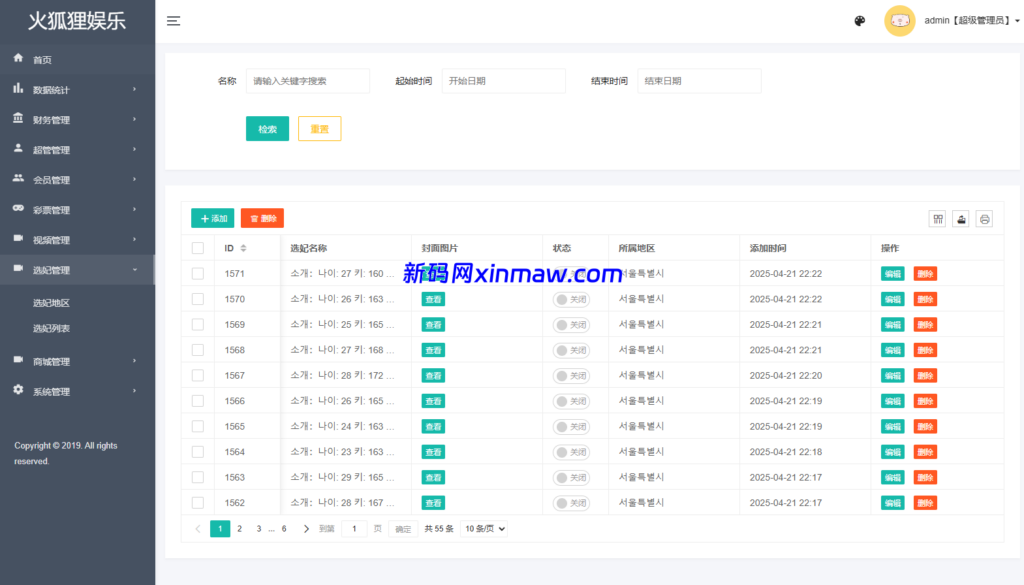Check the row with ID 1562
1024x585 pixels.
(198, 503)
